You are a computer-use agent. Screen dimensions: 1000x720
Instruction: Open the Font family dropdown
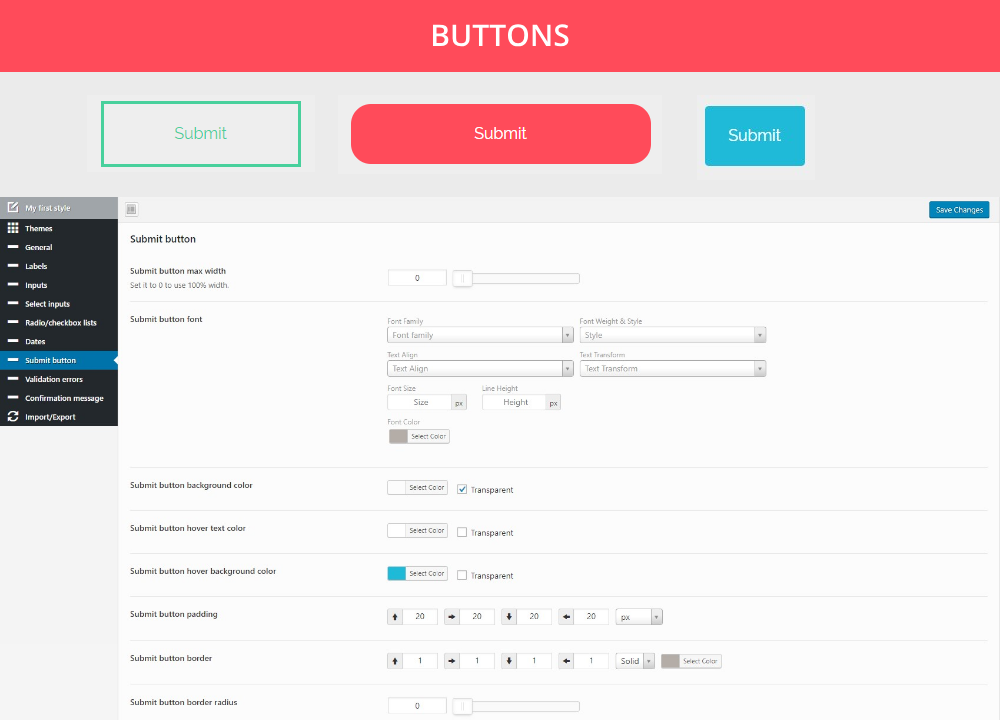pos(480,335)
